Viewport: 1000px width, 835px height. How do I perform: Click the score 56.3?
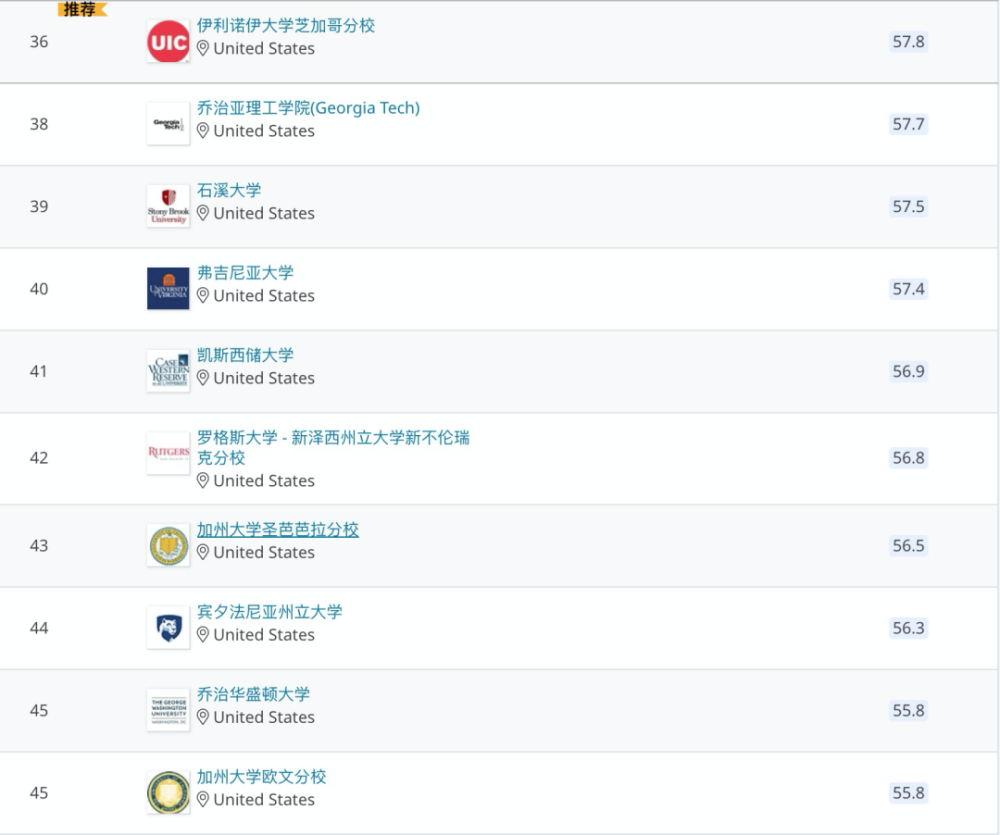(x=908, y=628)
